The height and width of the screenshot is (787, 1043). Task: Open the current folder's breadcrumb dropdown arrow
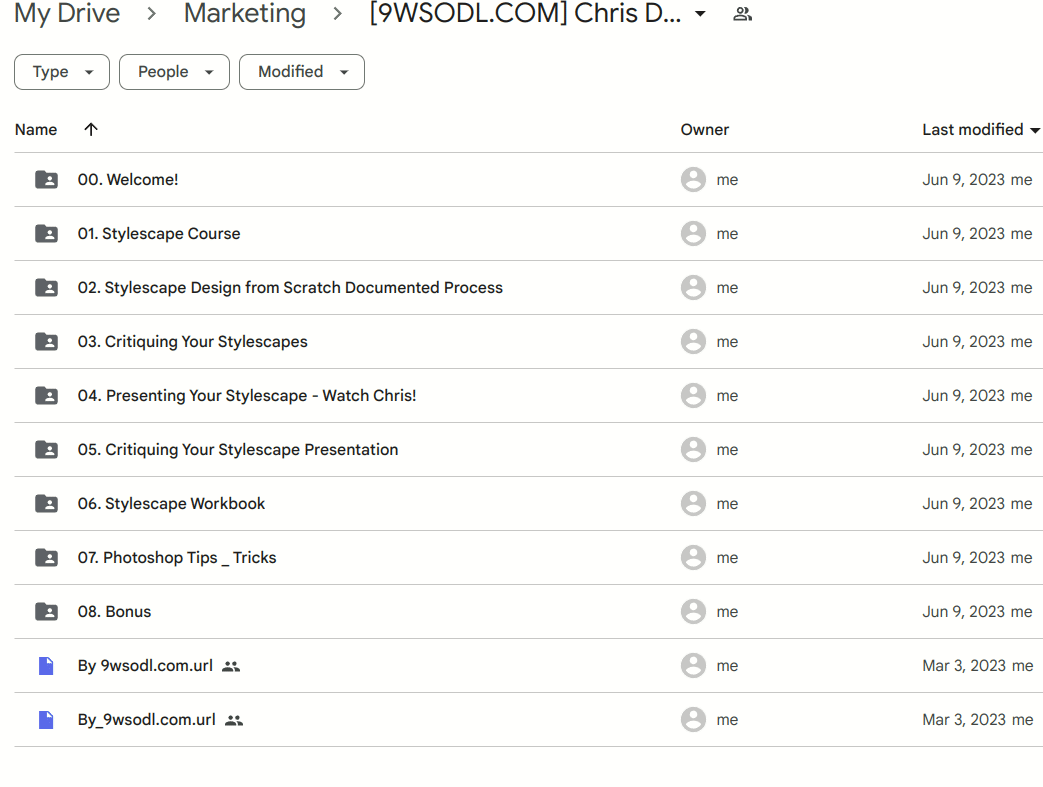coord(700,14)
